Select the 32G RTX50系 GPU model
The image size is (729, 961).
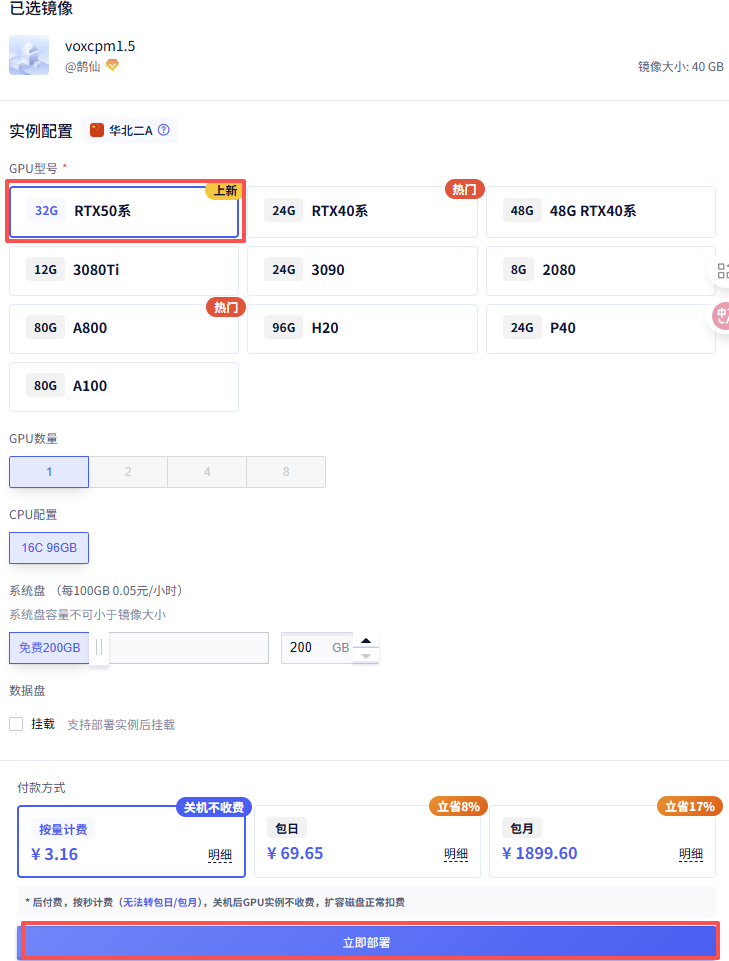[124, 211]
